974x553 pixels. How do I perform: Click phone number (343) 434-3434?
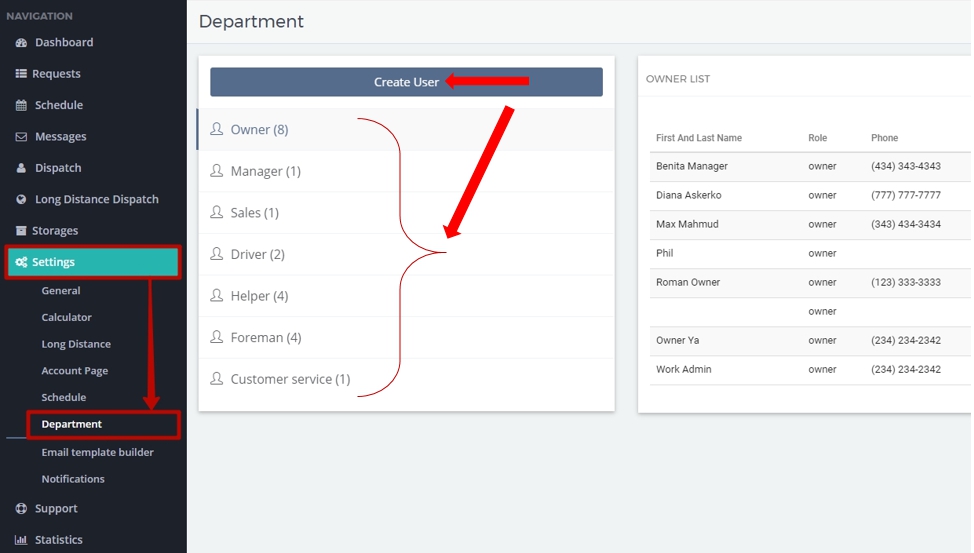click(x=906, y=224)
